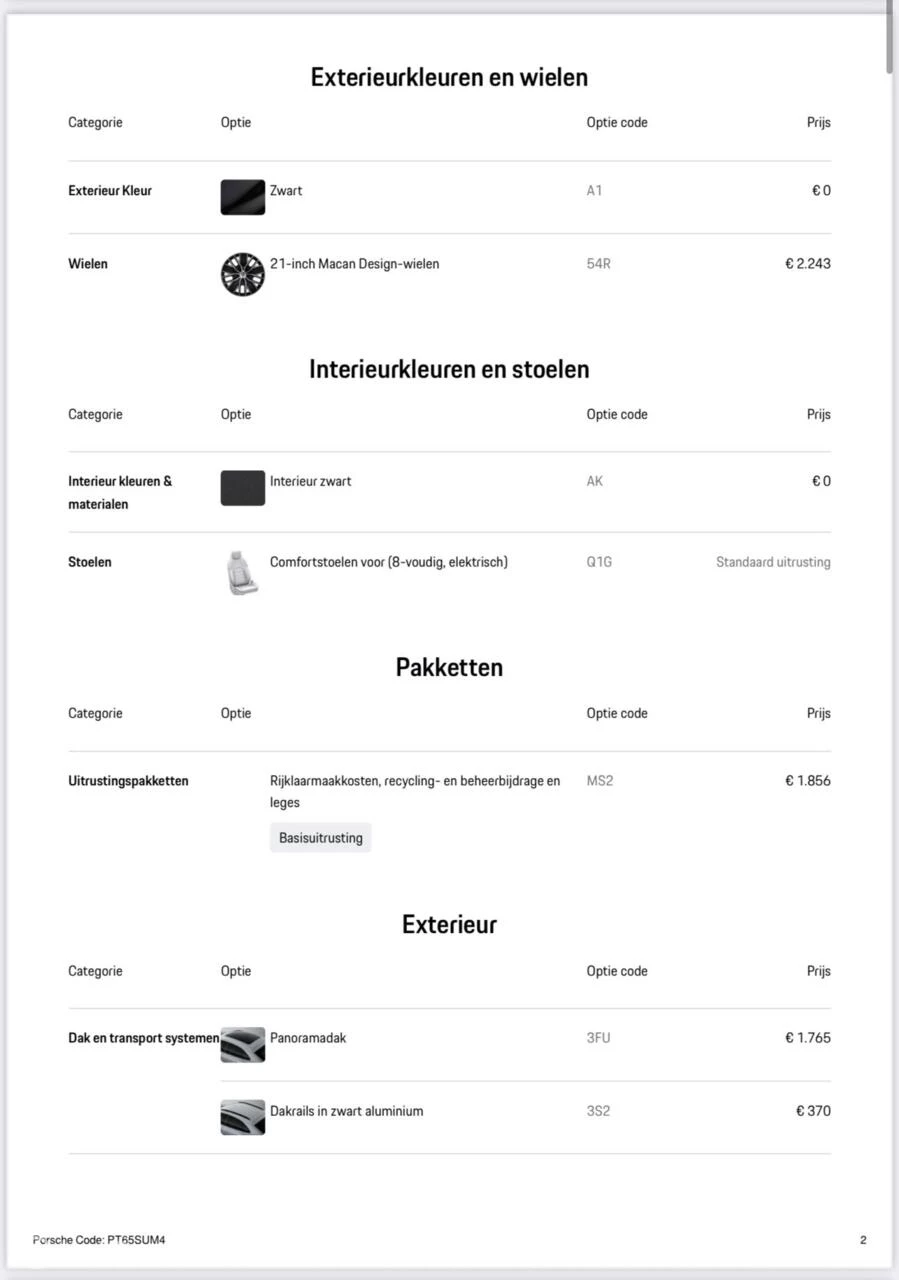Click the Interieurkleuren en stoelen heading
This screenshot has height=1280, width=899.
449,369
